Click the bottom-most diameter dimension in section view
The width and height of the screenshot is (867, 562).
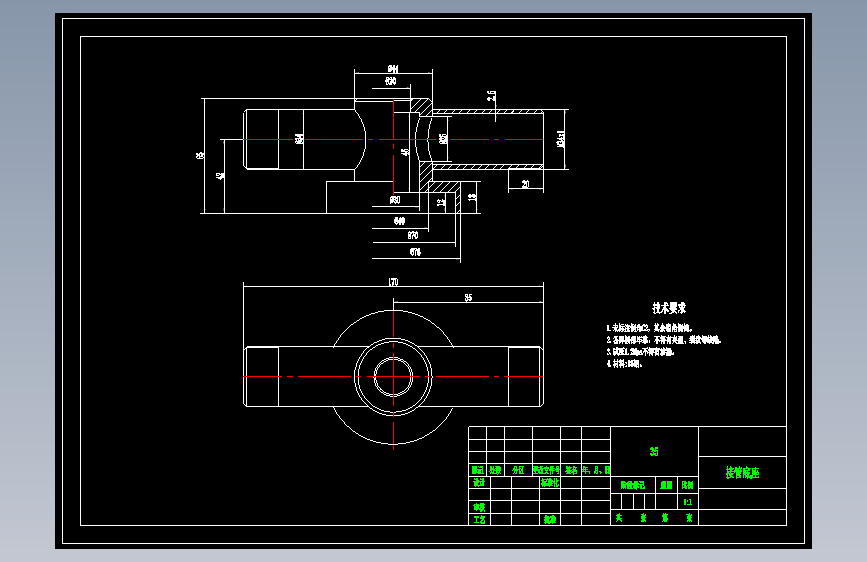click(415, 252)
